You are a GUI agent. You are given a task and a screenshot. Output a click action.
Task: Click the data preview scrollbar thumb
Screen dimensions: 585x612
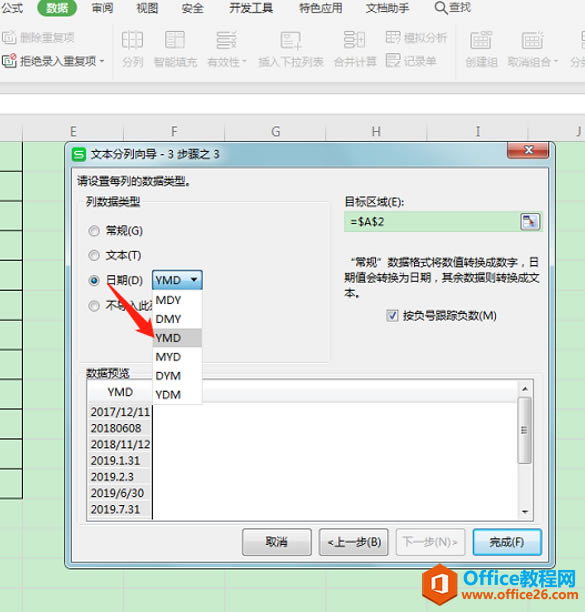click(x=525, y=431)
